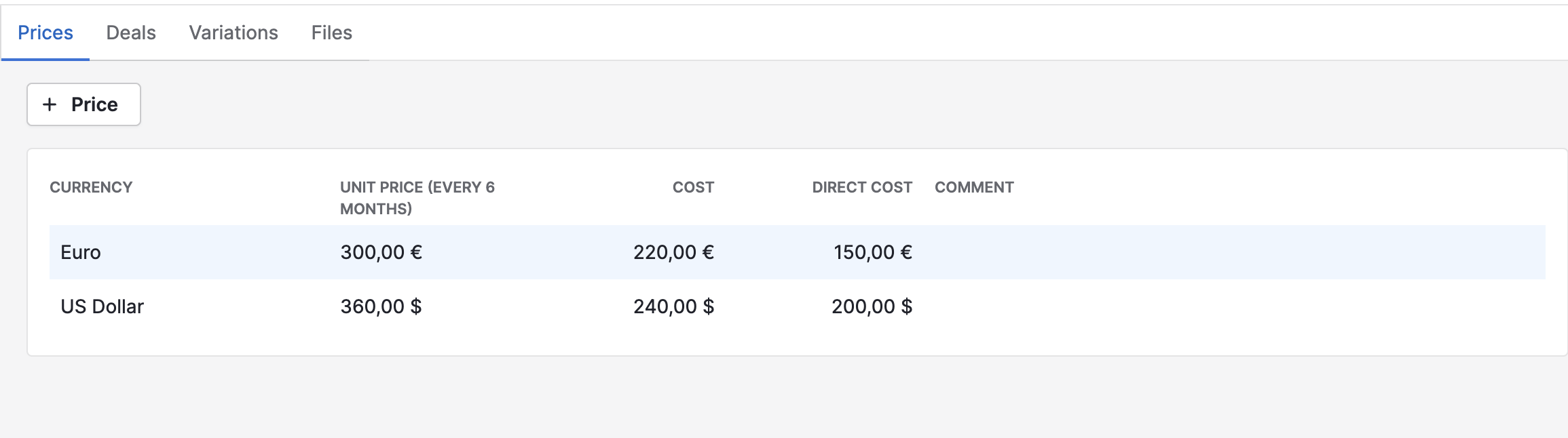The height and width of the screenshot is (438, 1568).
Task: Go to the Files tab
Action: [x=332, y=33]
